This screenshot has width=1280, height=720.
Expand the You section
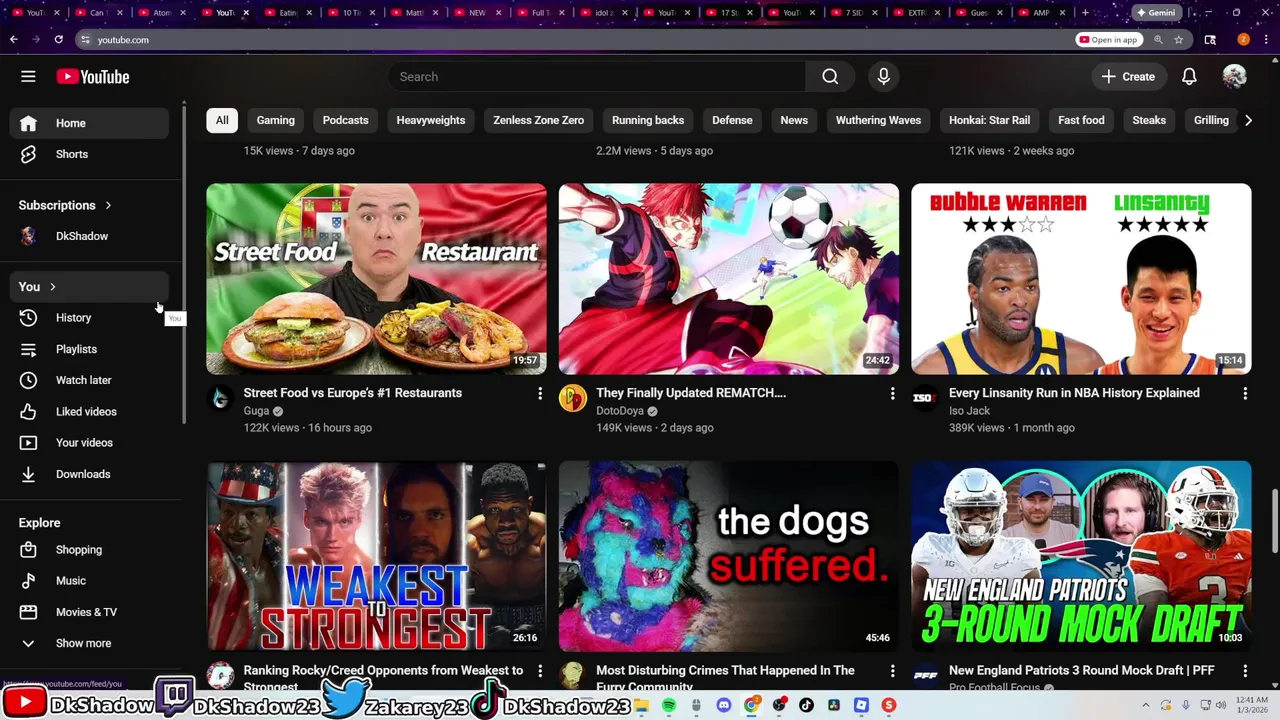(89, 287)
